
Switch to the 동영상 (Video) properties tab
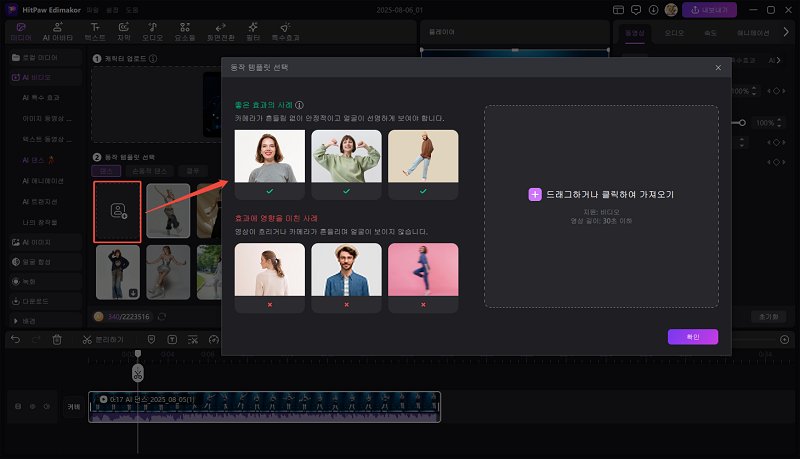click(x=635, y=33)
